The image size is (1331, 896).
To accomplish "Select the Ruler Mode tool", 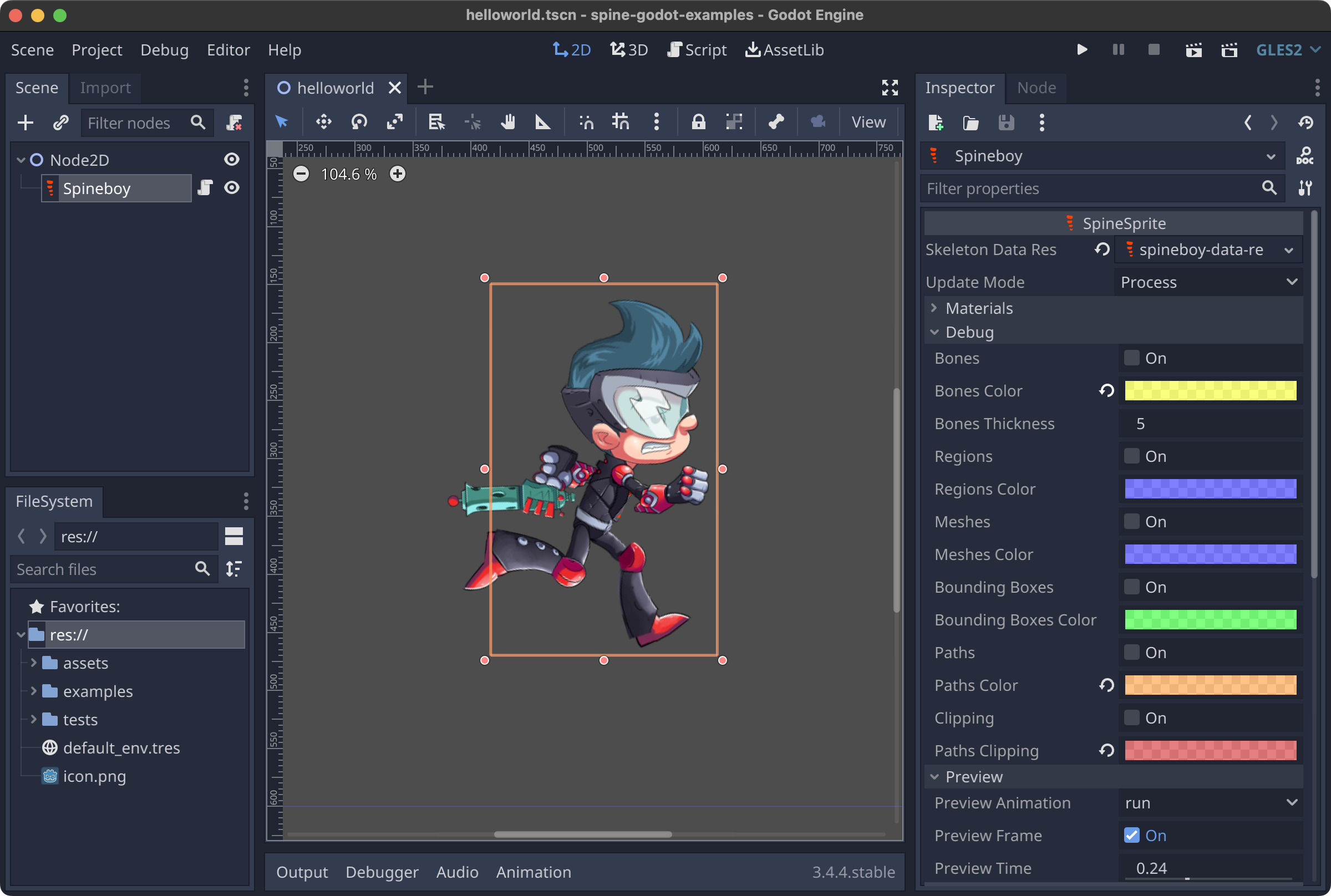I will click(542, 122).
